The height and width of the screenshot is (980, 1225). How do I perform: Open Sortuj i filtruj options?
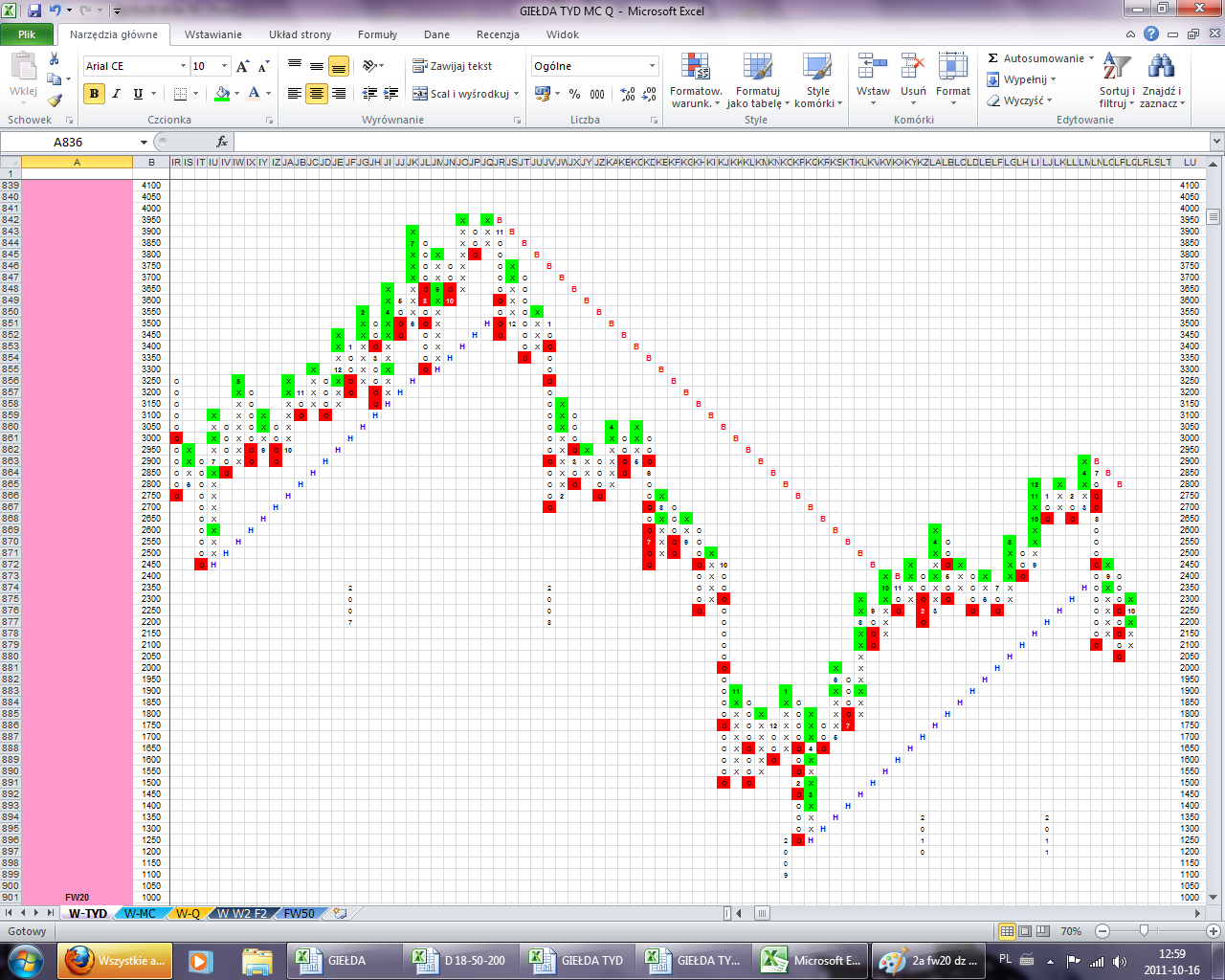(1117, 81)
